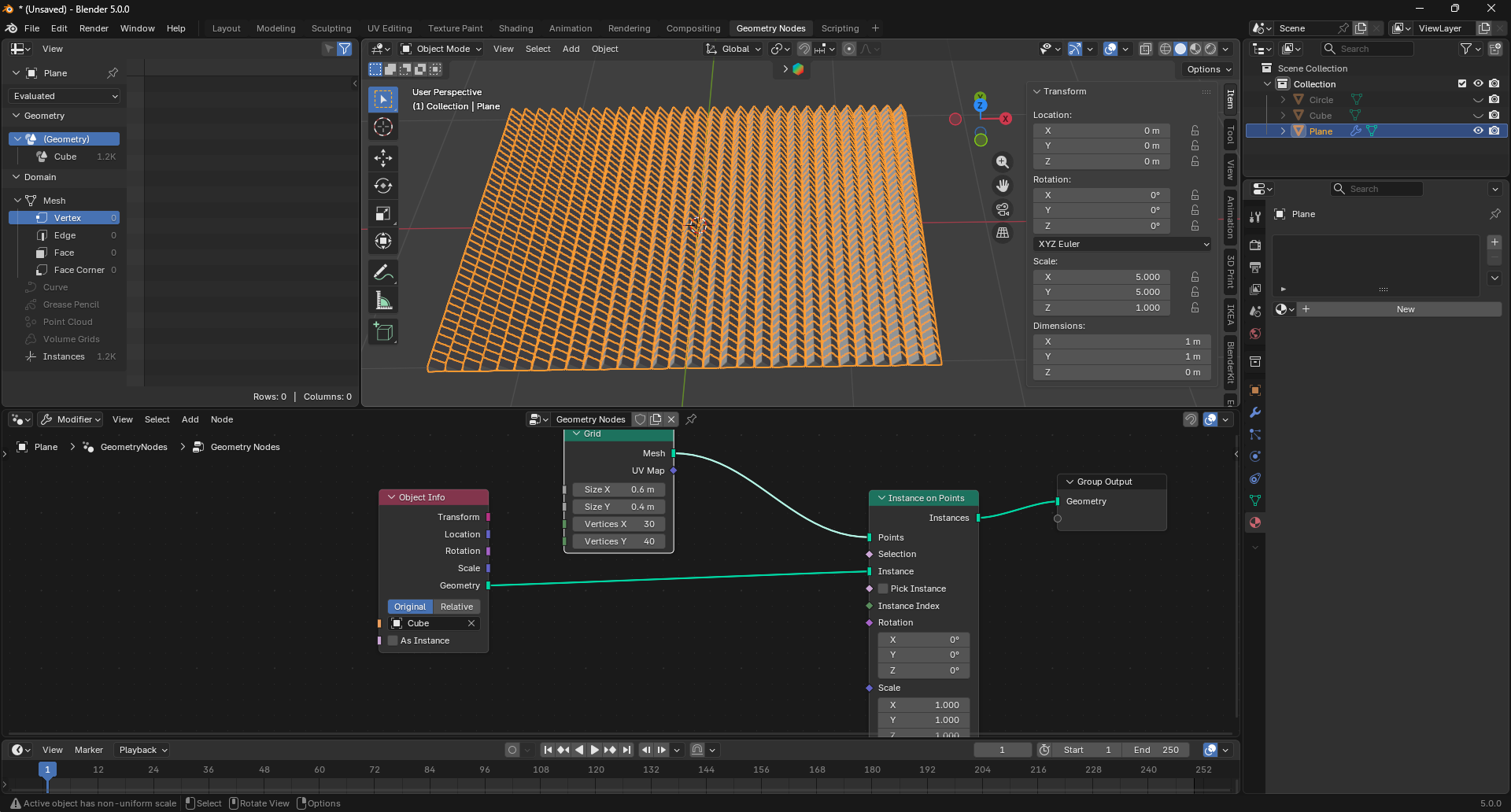The width and height of the screenshot is (1511, 812).
Task: Open the Render menu
Action: pos(94,28)
